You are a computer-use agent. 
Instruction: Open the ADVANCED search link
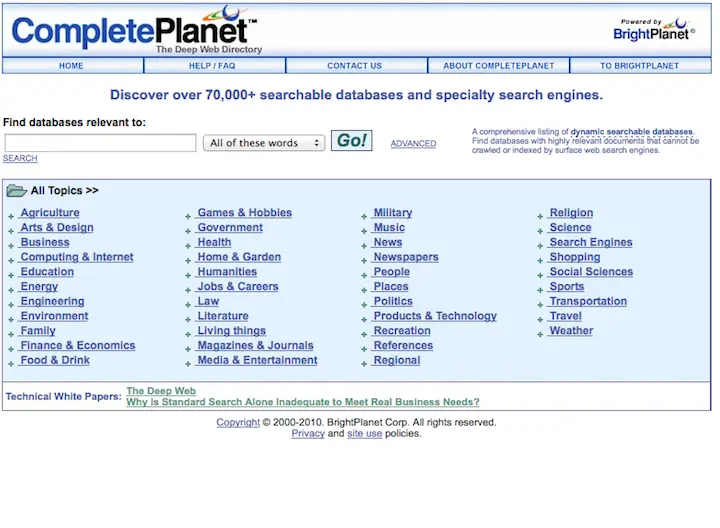pyautogui.click(x=413, y=144)
